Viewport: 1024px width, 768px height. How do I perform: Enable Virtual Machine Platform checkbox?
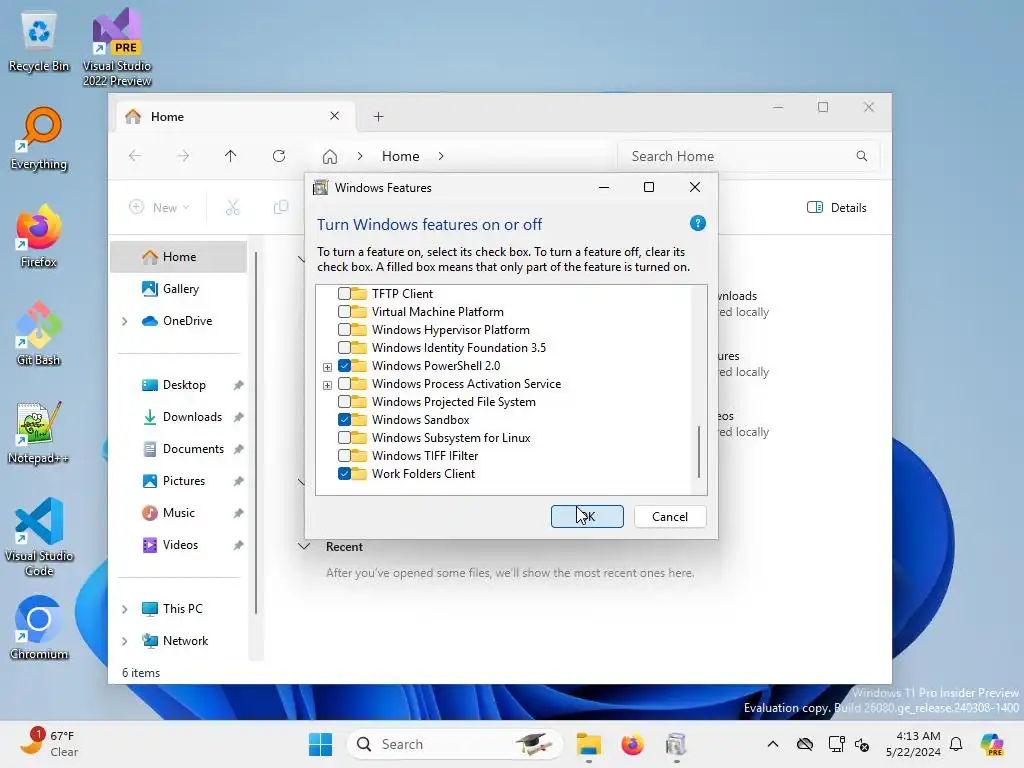344,312
